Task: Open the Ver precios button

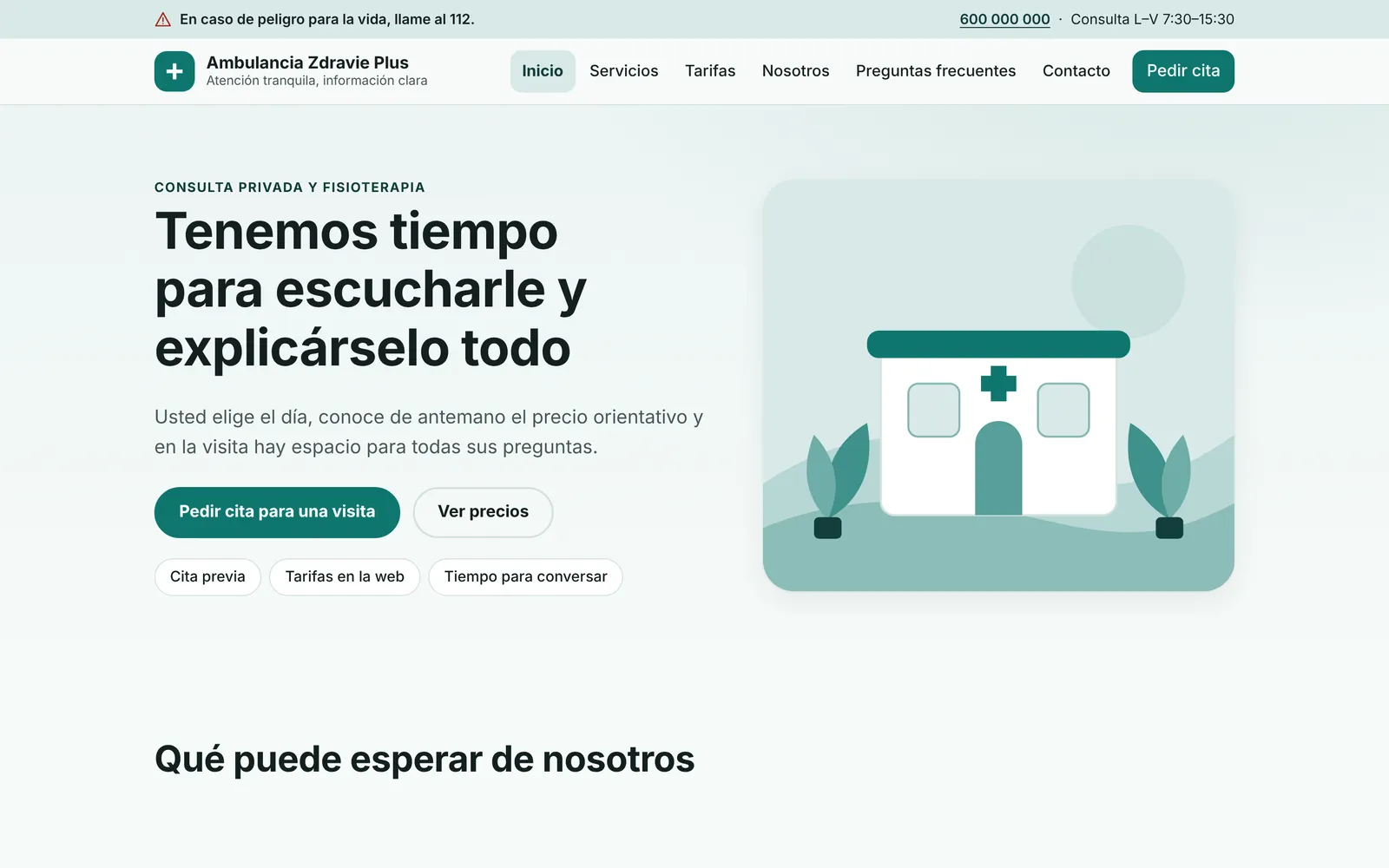Action: [483, 512]
